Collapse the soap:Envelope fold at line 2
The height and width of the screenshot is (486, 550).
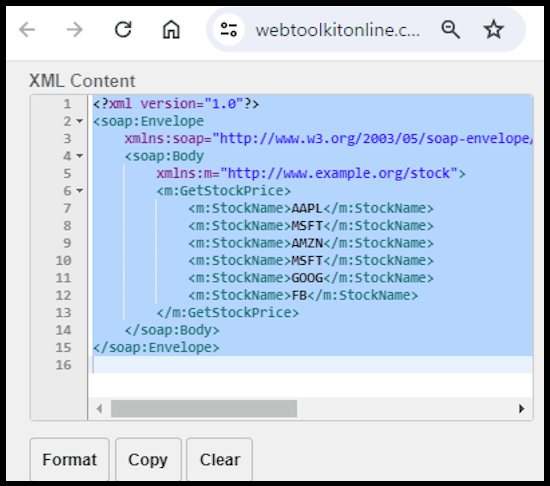click(x=80, y=121)
